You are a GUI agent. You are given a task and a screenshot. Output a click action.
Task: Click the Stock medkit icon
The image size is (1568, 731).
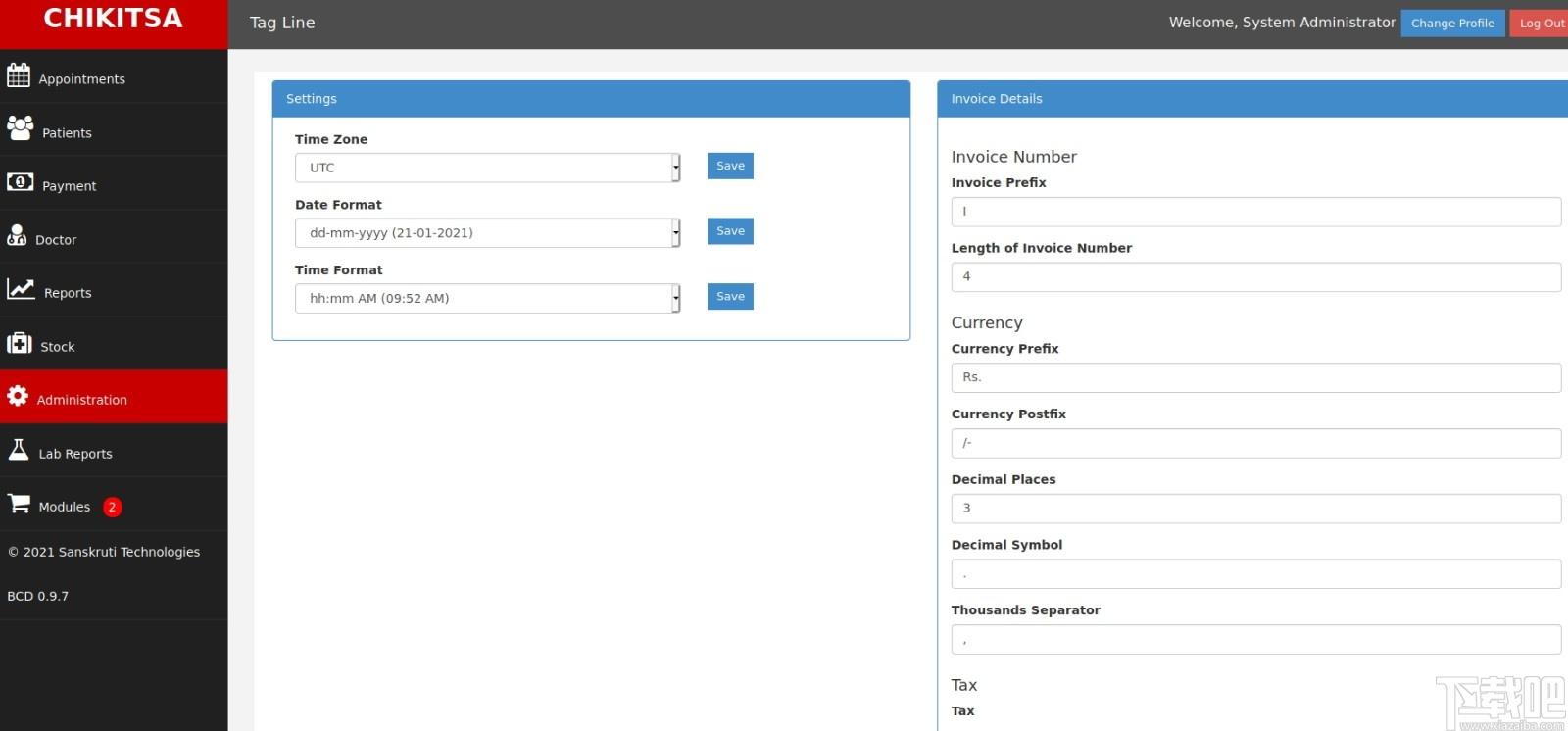point(20,343)
